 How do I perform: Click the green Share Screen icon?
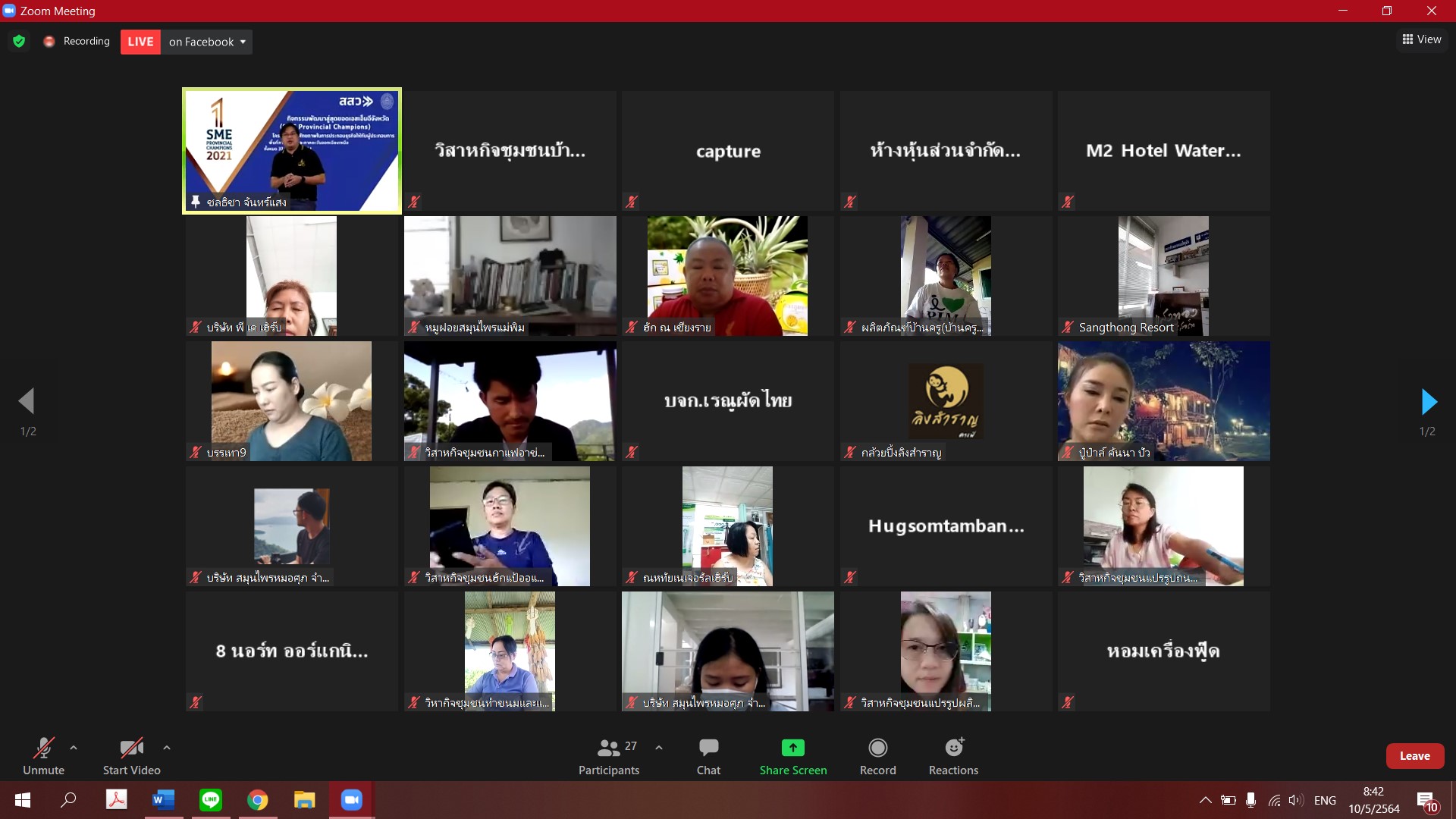coord(792,748)
